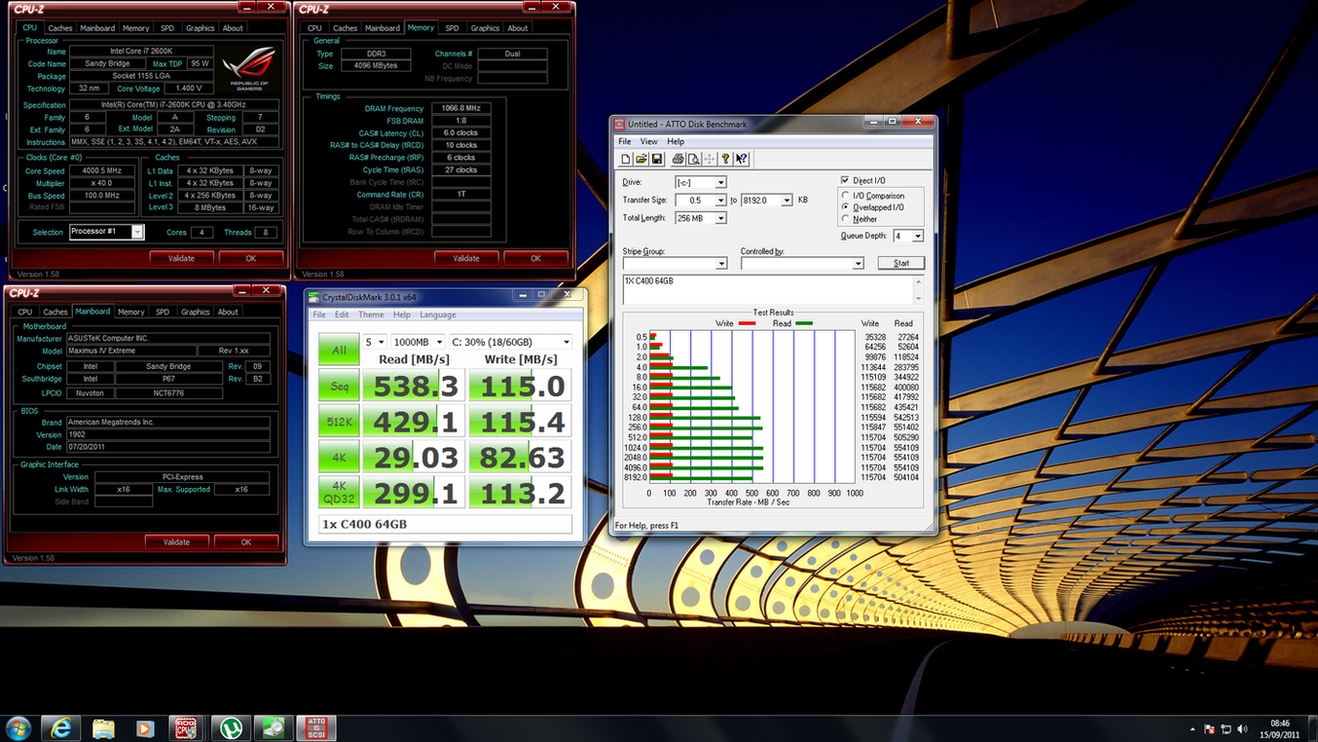Open file icon in ATTO toolbar
The height and width of the screenshot is (742, 1318).
641,159
